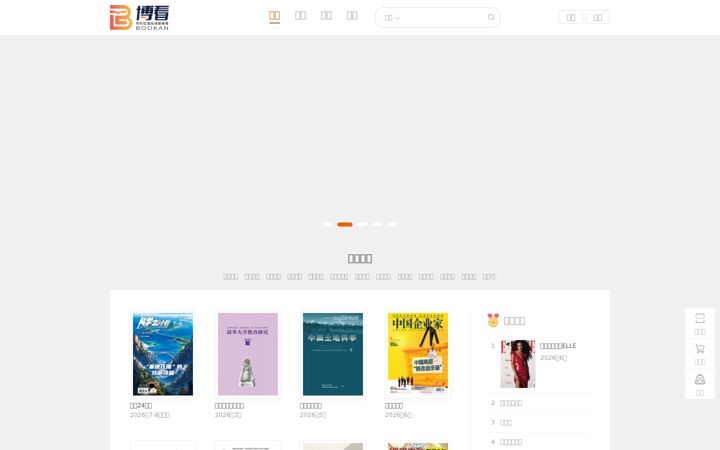The image size is (720, 450).
Task: Open the yellow 中国企业家 magazine cover
Action: pyautogui.click(x=418, y=354)
